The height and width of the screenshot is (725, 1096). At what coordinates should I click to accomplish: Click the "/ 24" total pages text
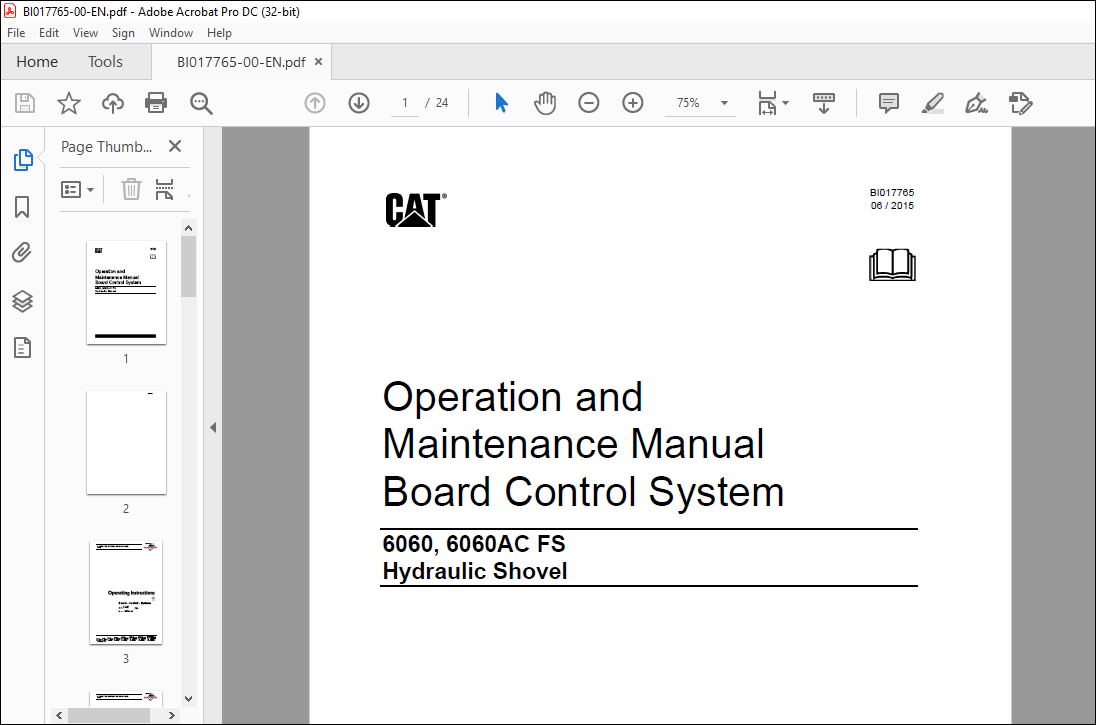pyautogui.click(x=437, y=103)
